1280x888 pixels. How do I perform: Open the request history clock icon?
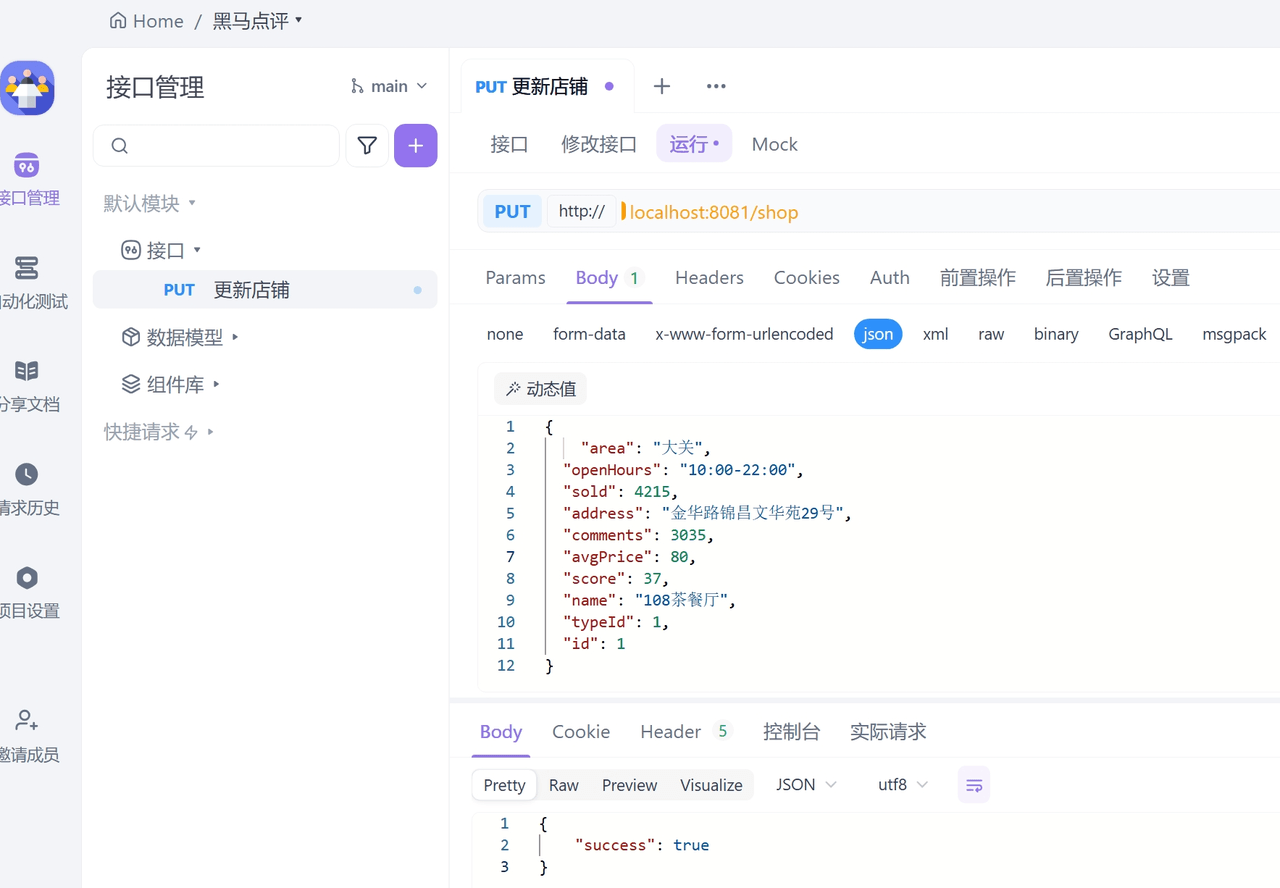[27, 474]
